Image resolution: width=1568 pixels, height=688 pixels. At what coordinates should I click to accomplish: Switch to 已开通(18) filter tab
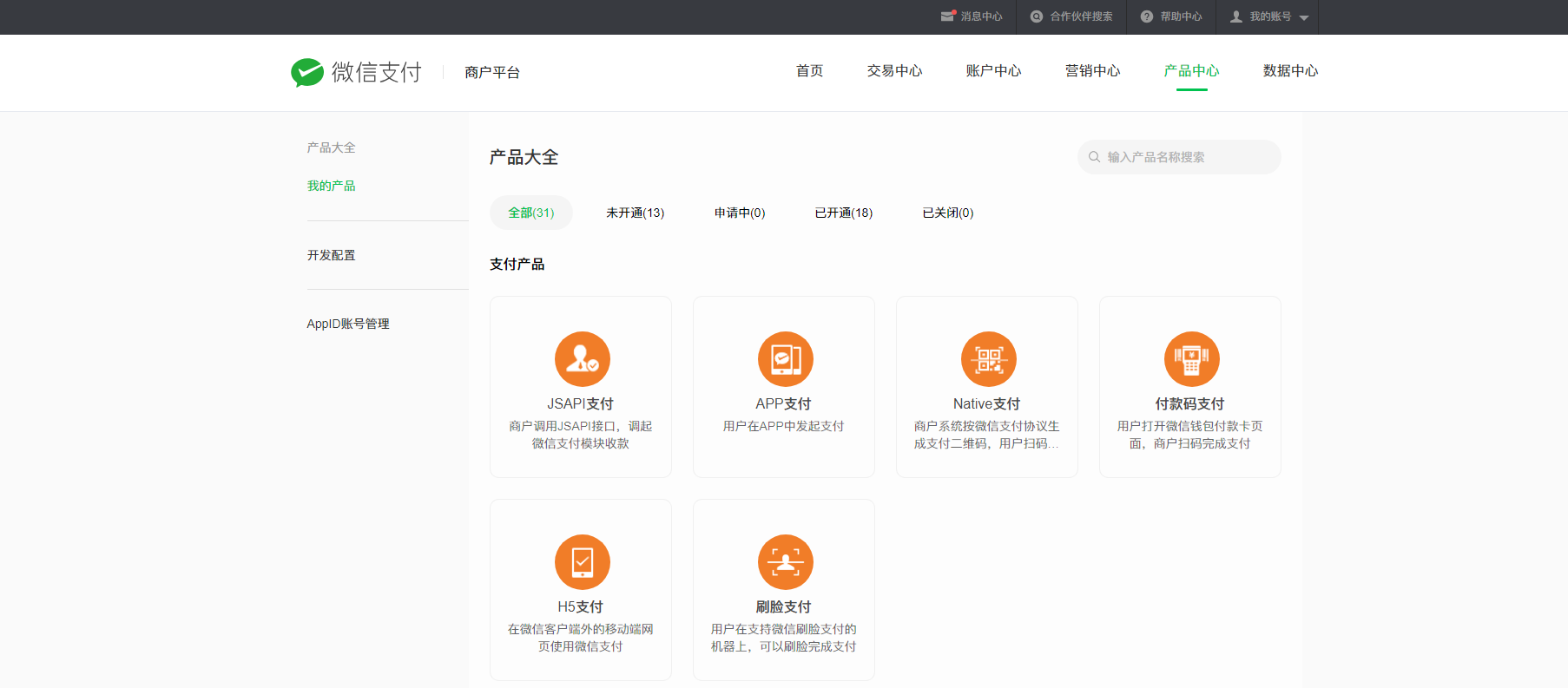click(x=844, y=213)
